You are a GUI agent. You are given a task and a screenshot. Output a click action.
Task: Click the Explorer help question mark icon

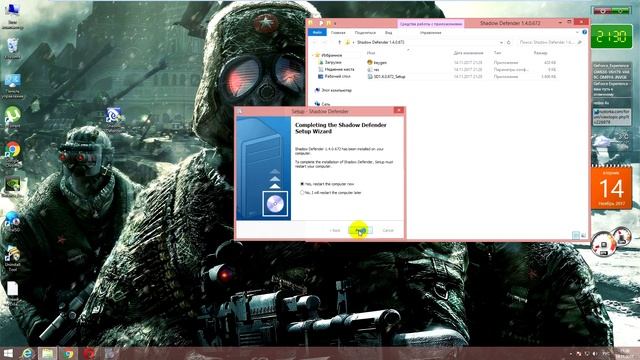point(584,32)
